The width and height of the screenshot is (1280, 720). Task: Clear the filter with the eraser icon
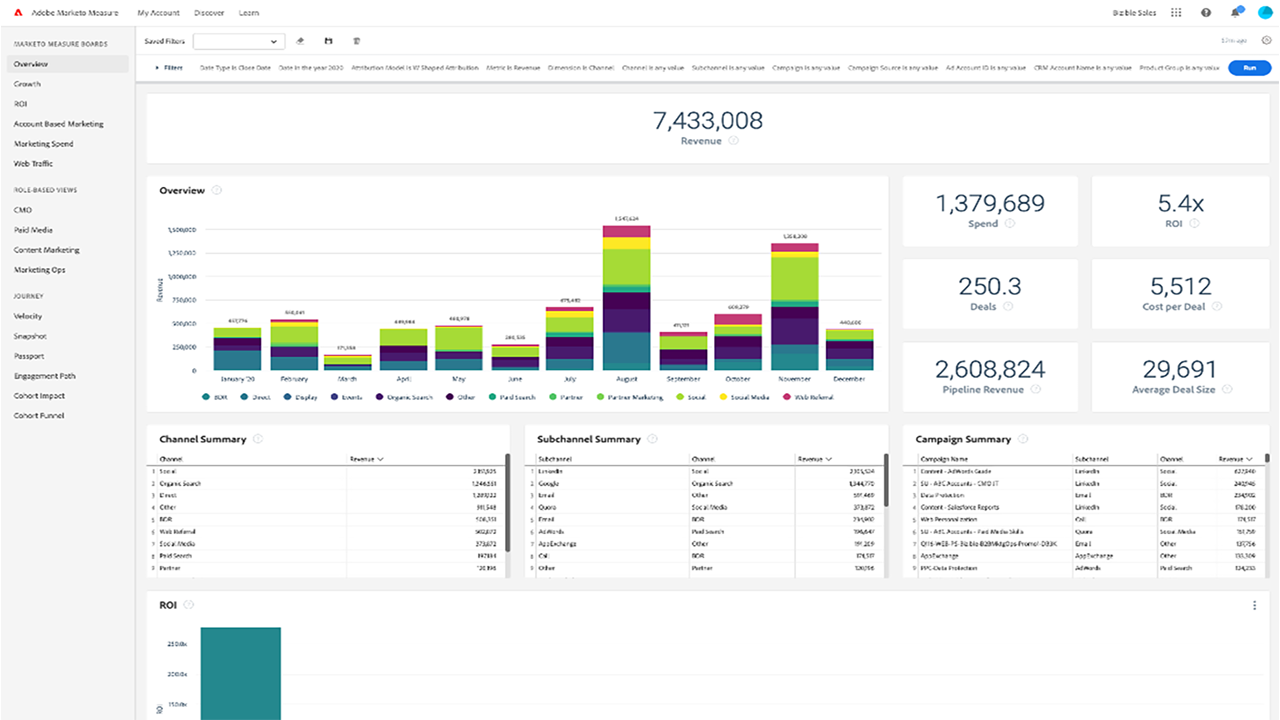click(x=300, y=40)
